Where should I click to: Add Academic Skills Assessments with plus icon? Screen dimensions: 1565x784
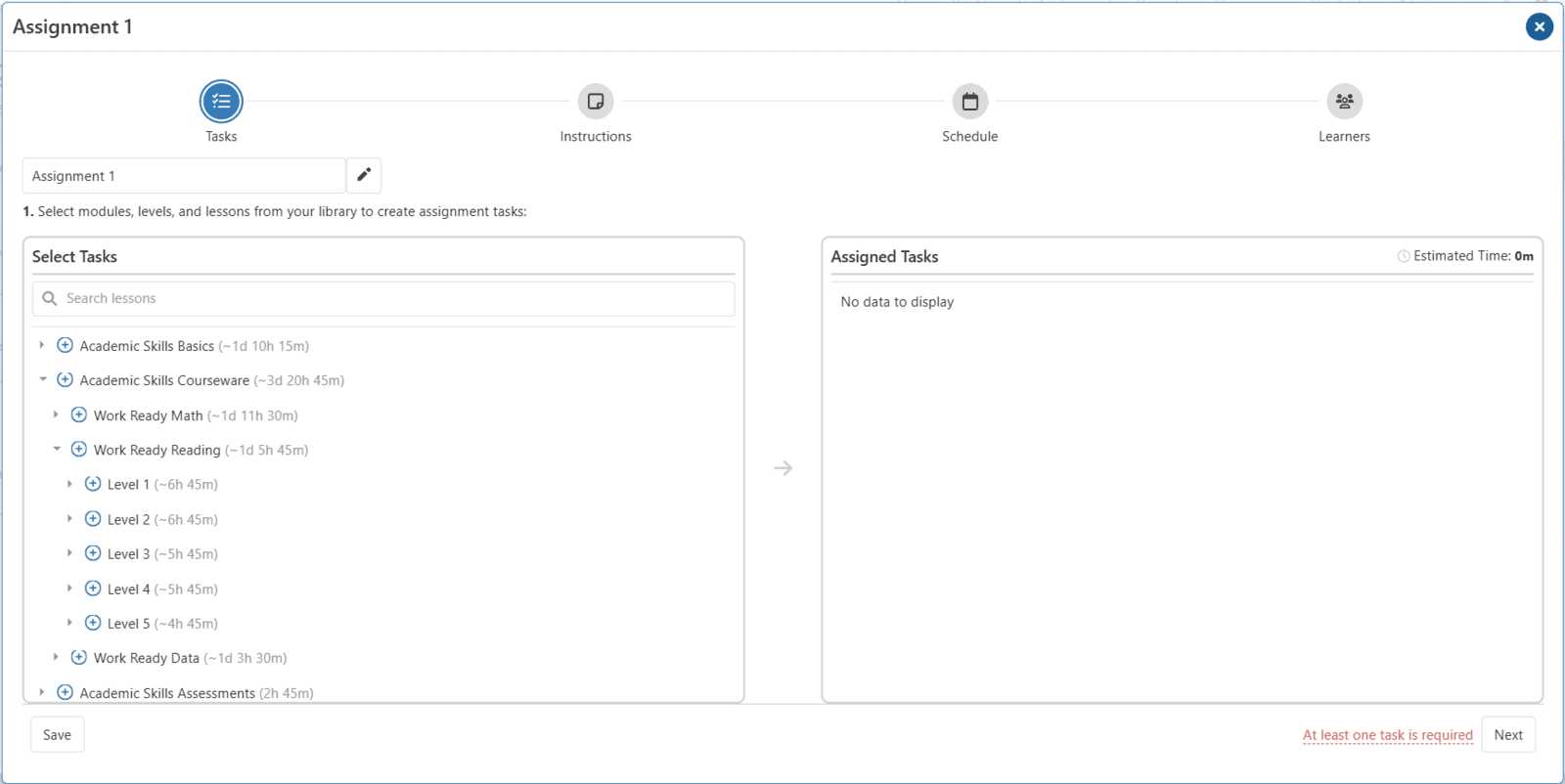65,692
